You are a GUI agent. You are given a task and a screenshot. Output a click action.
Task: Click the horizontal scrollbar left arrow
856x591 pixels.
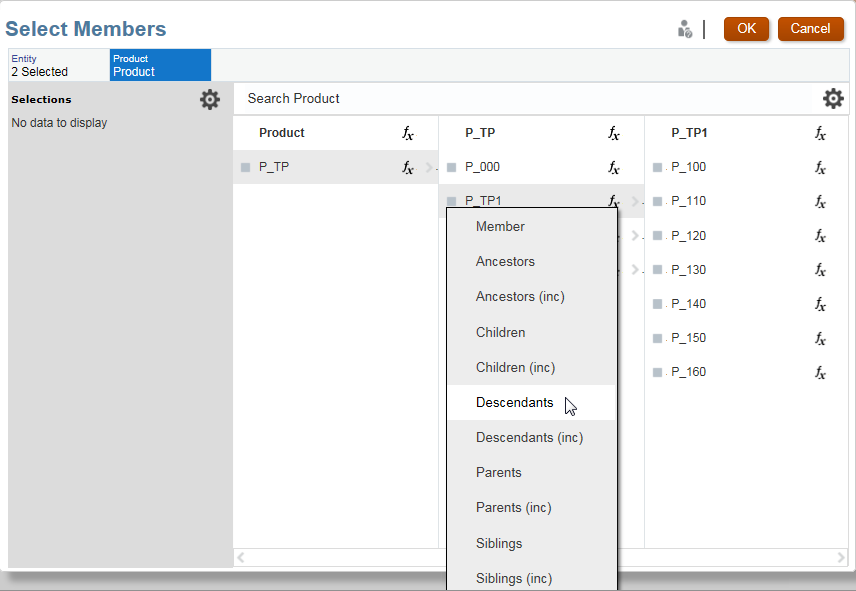241,557
